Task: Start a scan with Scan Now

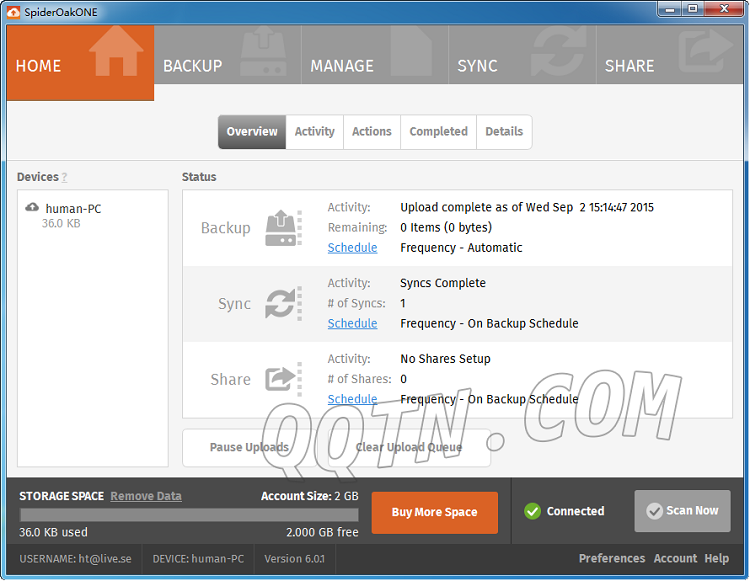Action: coord(682,511)
